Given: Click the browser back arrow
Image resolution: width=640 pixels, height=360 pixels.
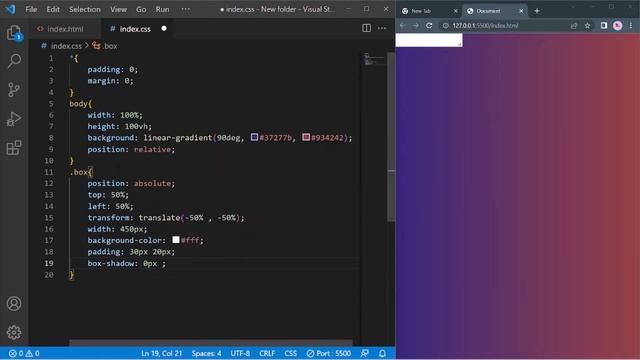Looking at the screenshot, I should (x=402, y=25).
